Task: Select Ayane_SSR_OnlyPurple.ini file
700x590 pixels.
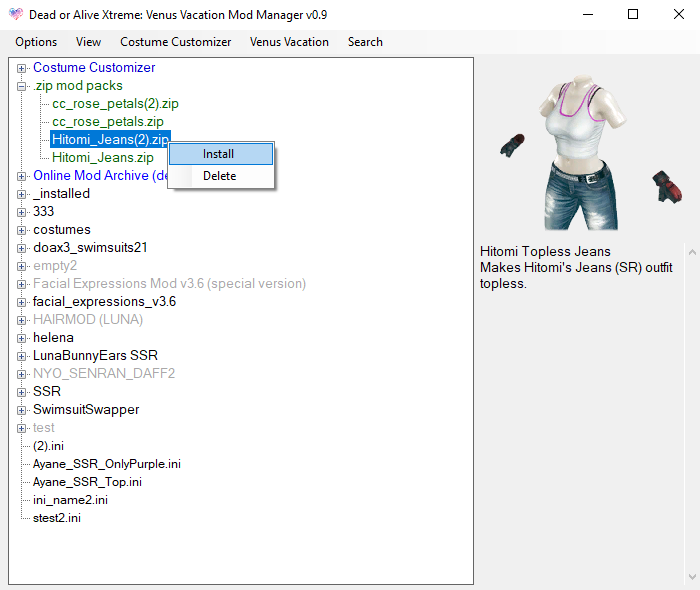Action: [107, 464]
